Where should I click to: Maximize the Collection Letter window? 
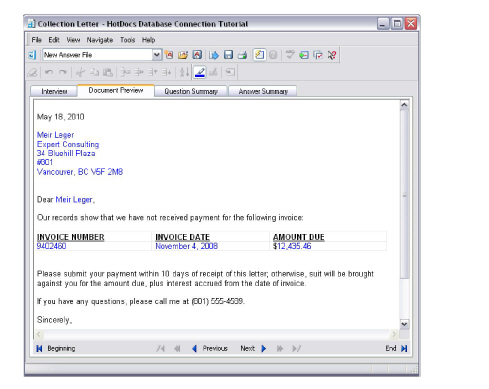(x=397, y=24)
